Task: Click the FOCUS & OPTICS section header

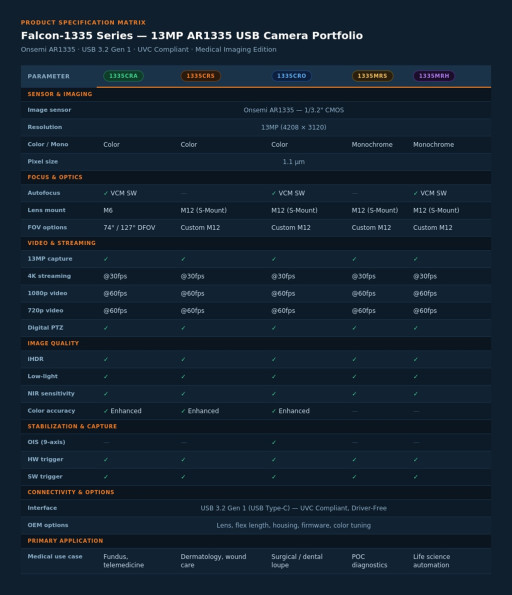Action: [55, 177]
